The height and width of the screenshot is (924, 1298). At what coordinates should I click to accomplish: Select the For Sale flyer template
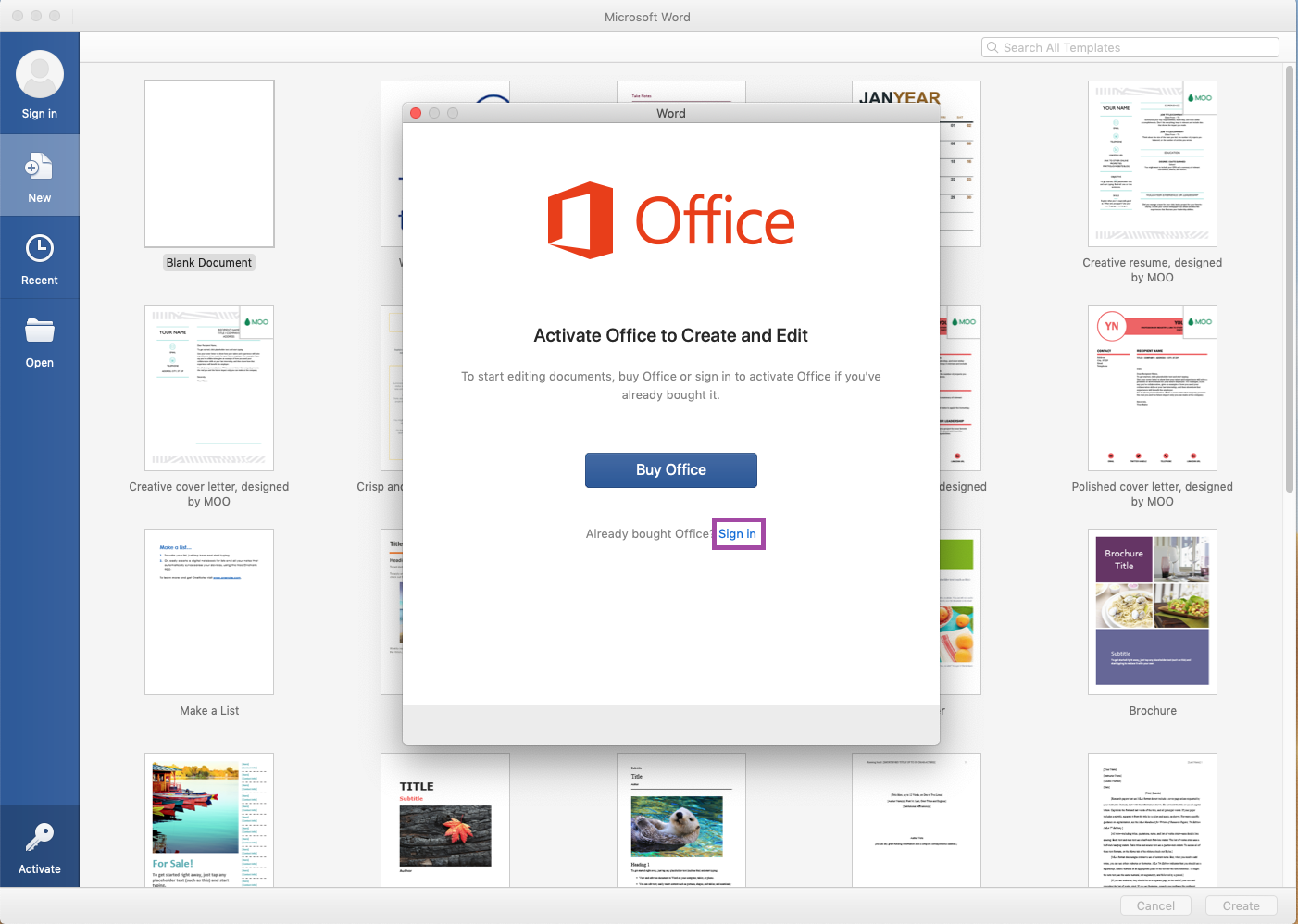click(x=209, y=820)
